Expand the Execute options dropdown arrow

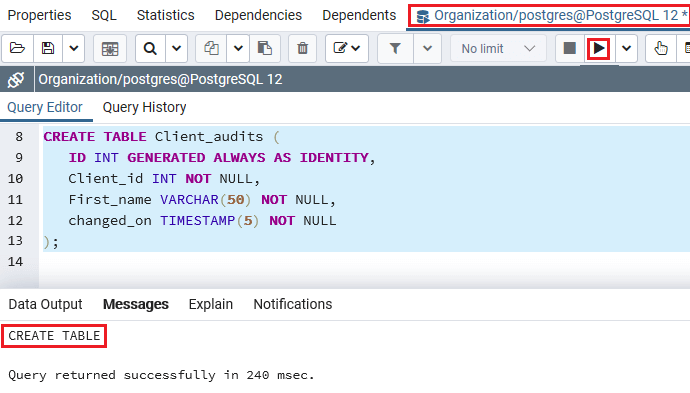coord(626,48)
